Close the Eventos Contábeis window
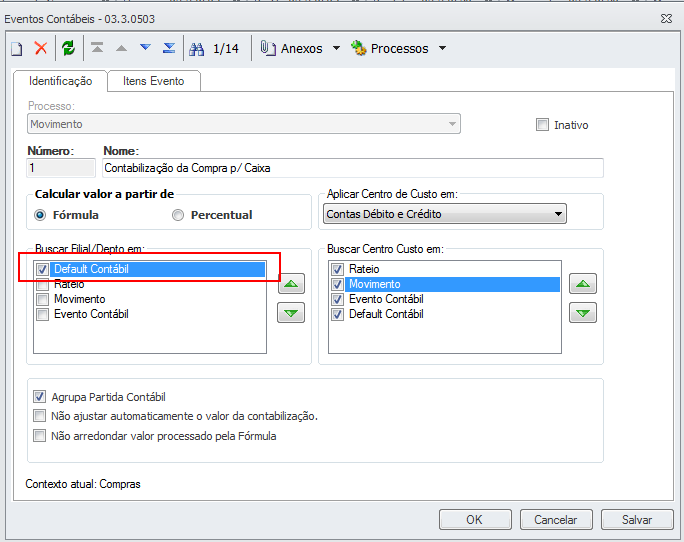Image resolution: width=684 pixels, height=542 pixels. tap(666, 19)
